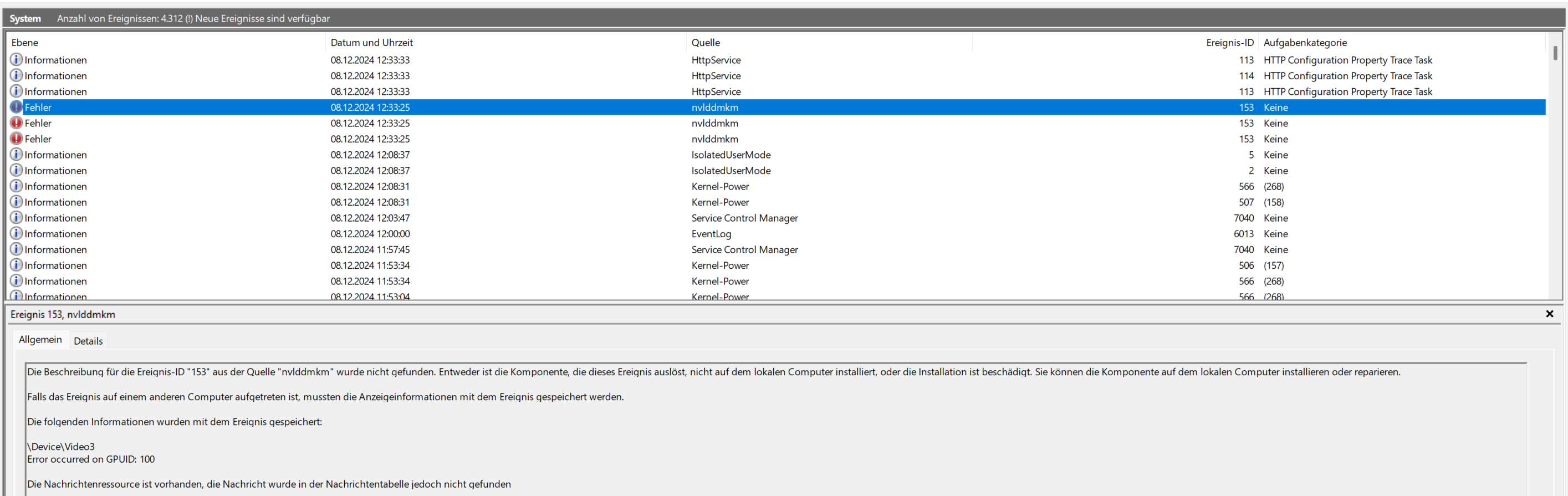Click info icon of HttpService event 114
The width and height of the screenshot is (1568, 496).
coord(17,75)
